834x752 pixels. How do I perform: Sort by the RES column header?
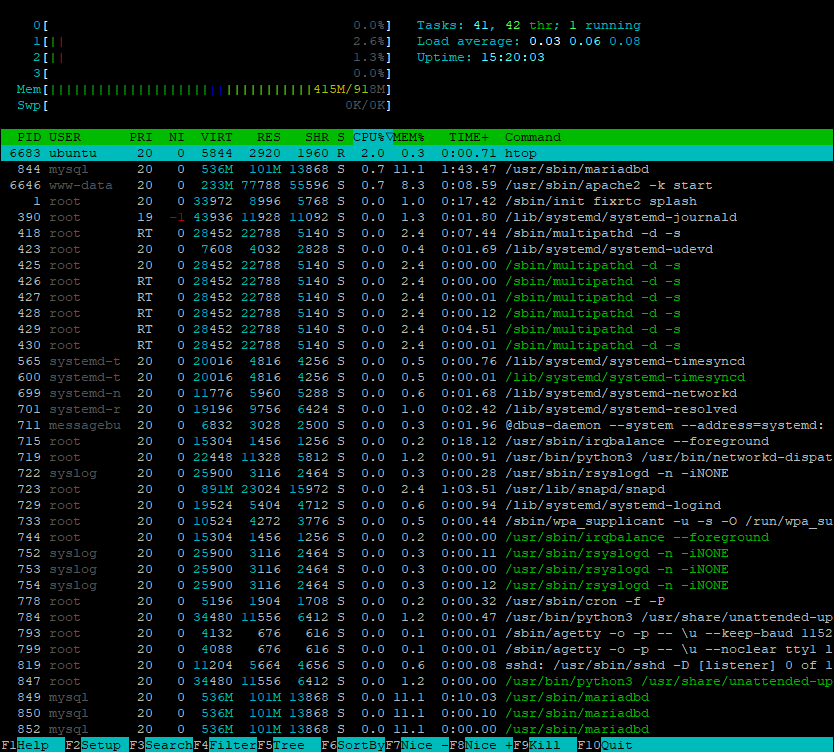(269, 137)
